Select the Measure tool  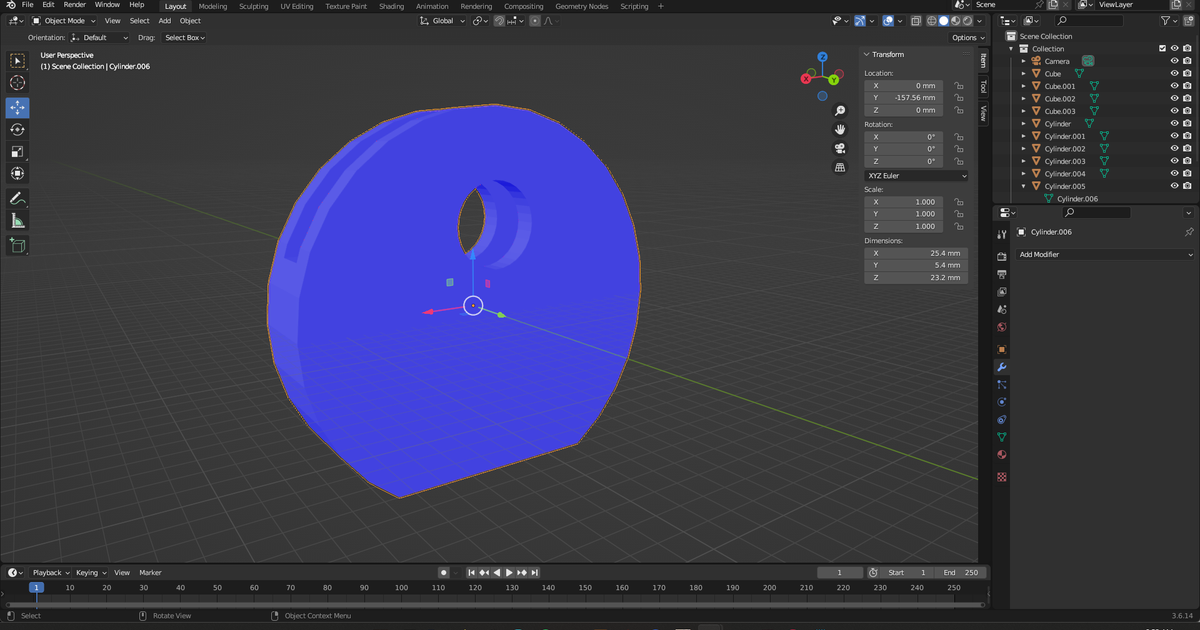tap(17, 219)
